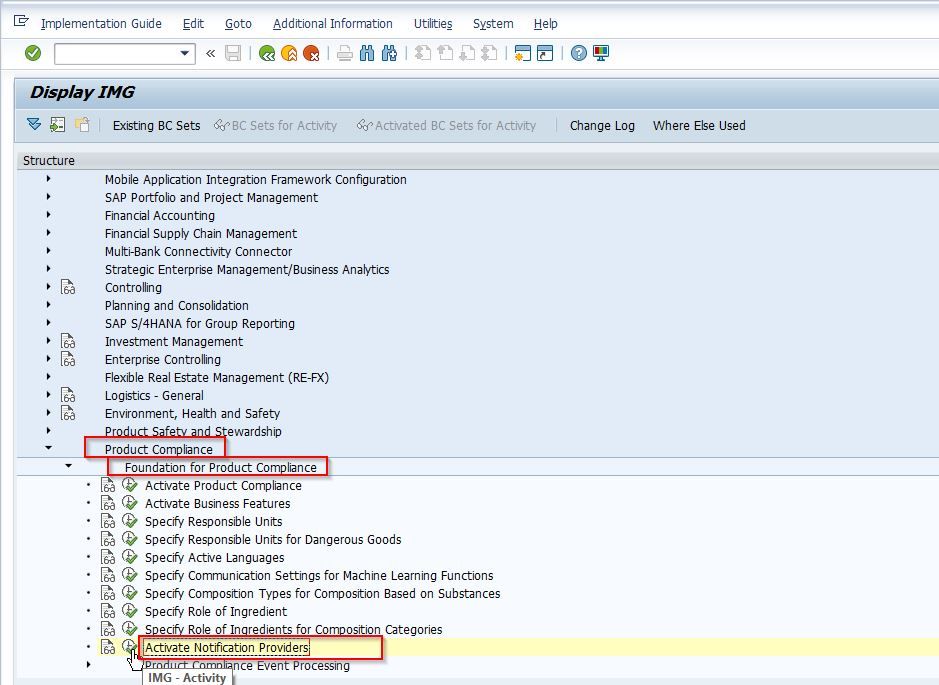Viewport: 939px width, 685px height.
Task: Execute the Specify Role of Ingredient activity
Action: click(130, 611)
